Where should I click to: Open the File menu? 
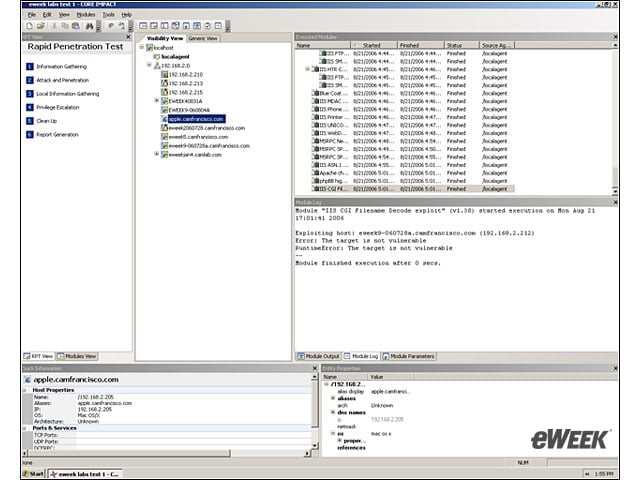pyautogui.click(x=32, y=15)
